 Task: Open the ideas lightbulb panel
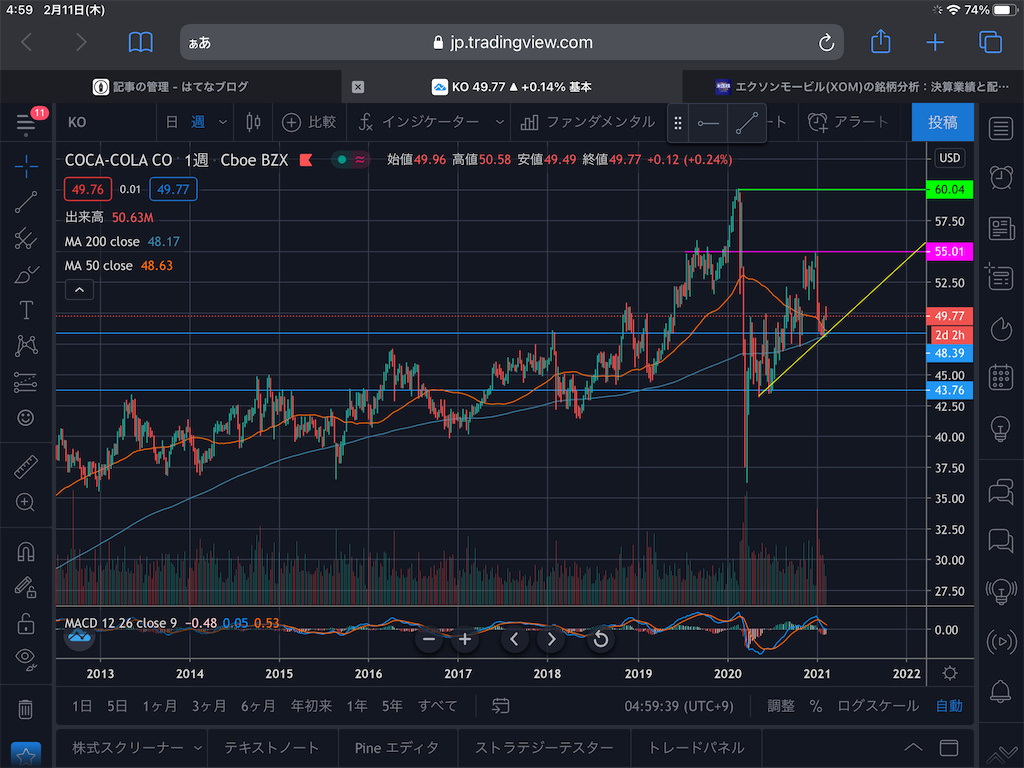(x=1000, y=429)
